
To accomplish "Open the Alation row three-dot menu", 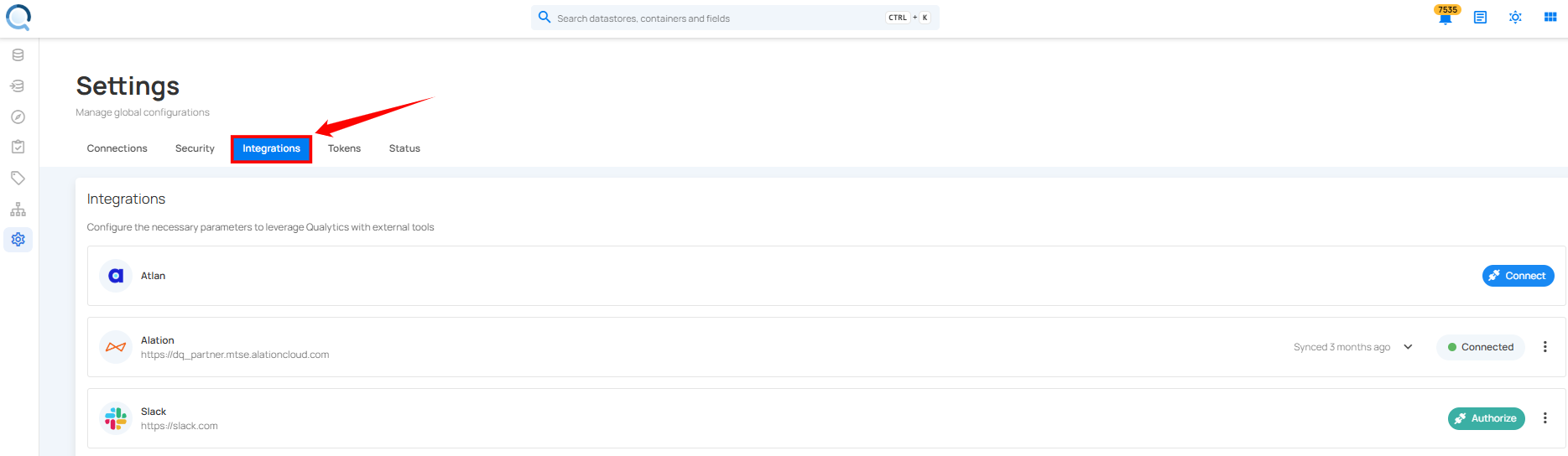I will [x=1545, y=347].
